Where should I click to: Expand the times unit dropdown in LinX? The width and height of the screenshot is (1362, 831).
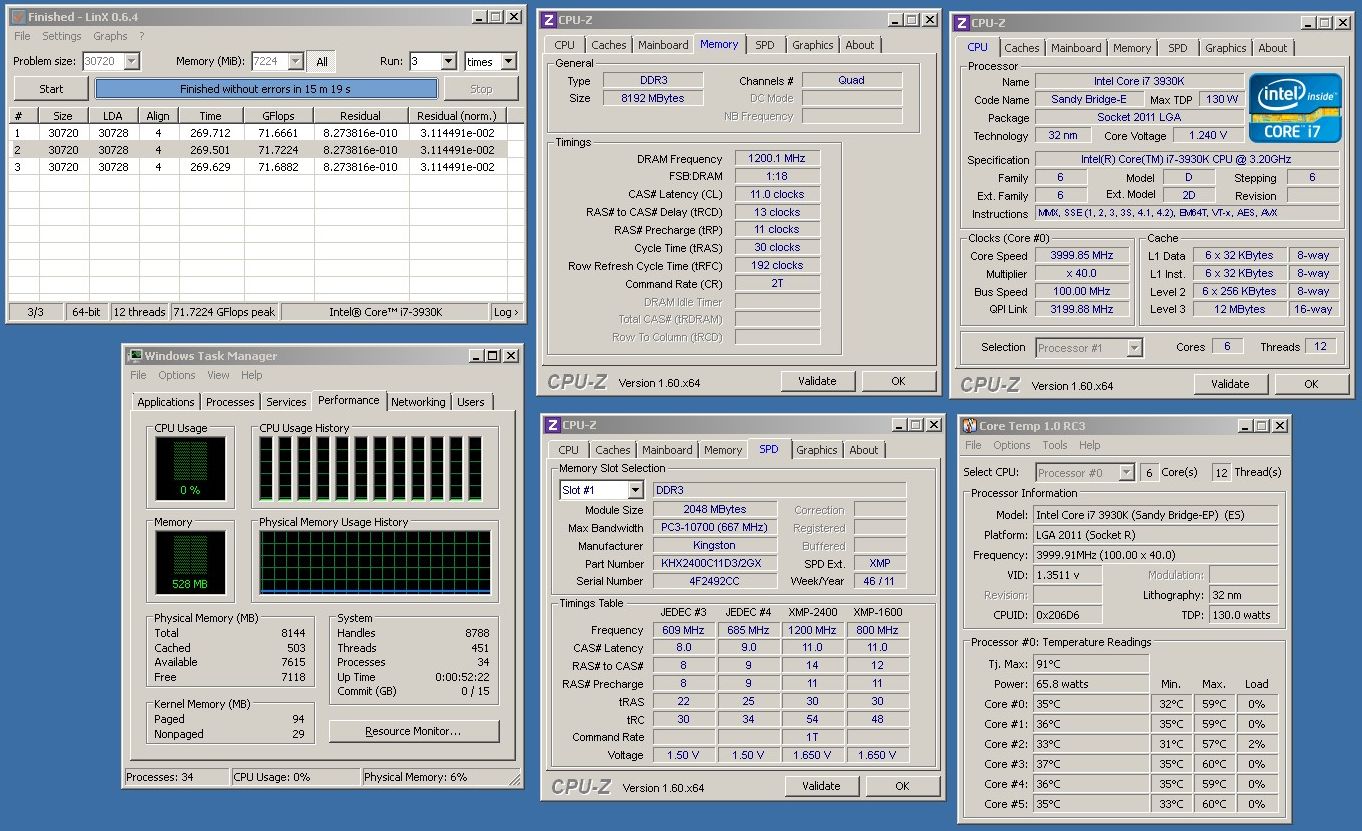(508, 62)
